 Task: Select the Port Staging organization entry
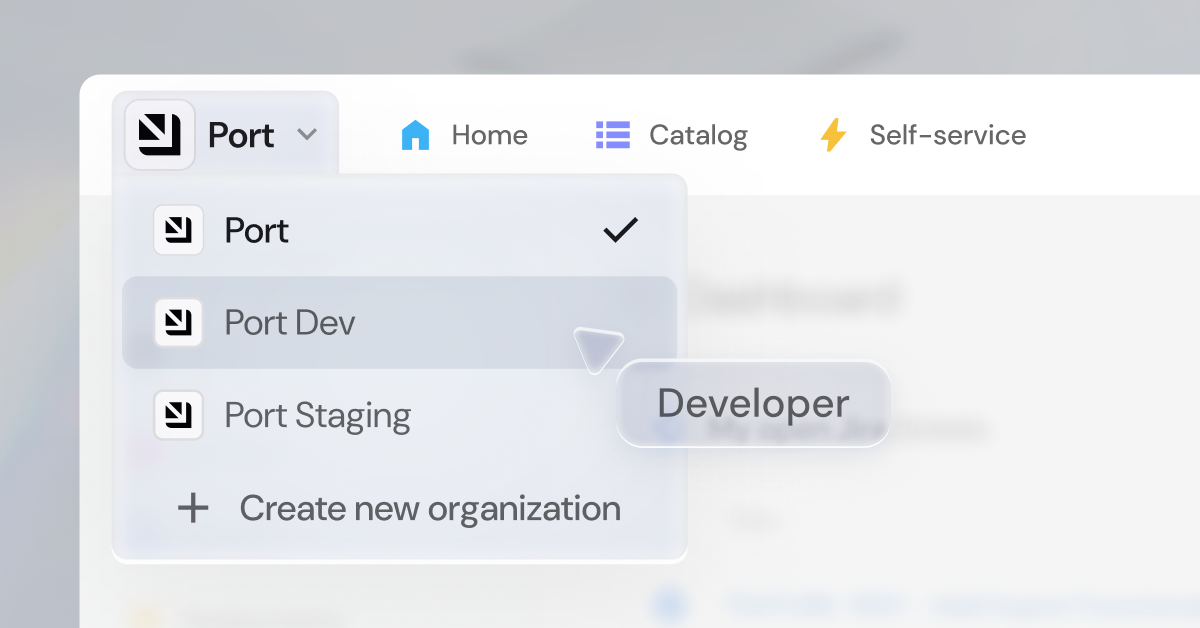(319, 415)
